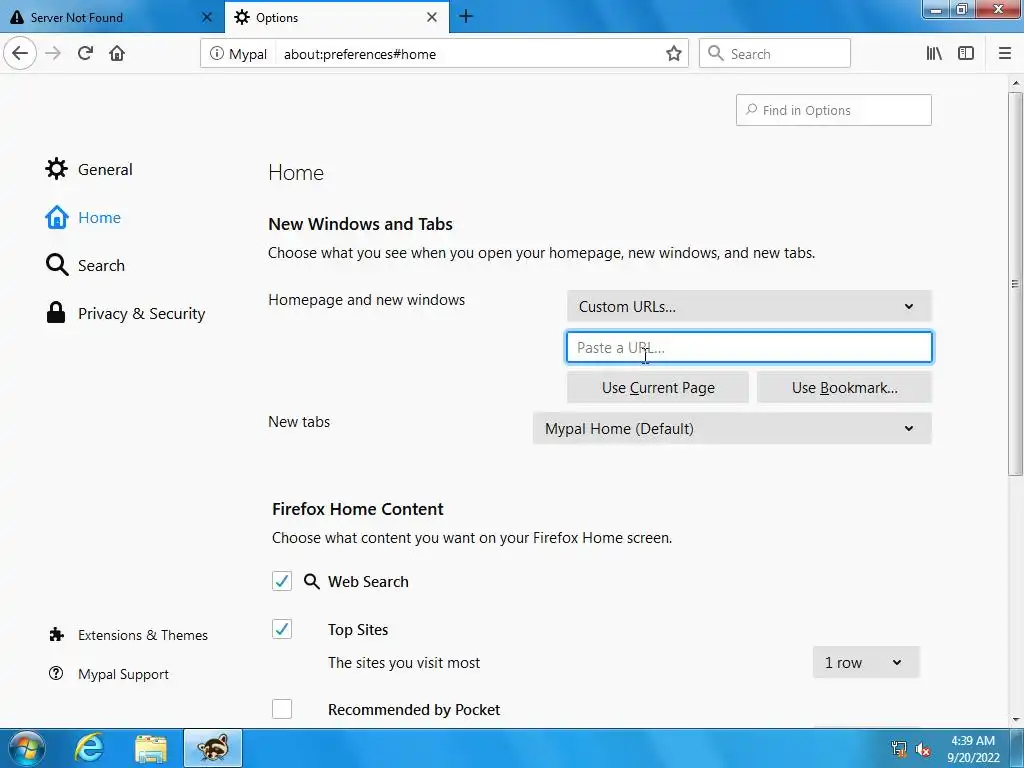This screenshot has height=768, width=1024.
Task: Click the Mypal raccoon taskbar icon
Action: tap(213, 748)
